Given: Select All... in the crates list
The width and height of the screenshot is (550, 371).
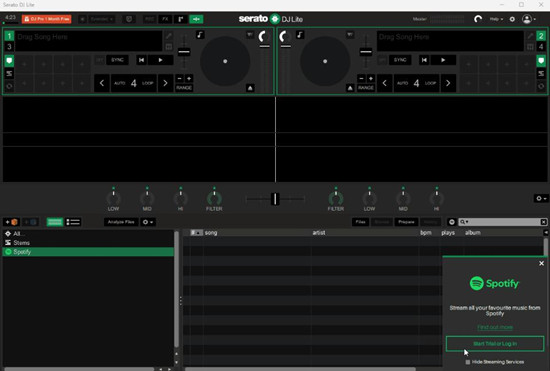Looking at the screenshot, I should (x=88, y=234).
